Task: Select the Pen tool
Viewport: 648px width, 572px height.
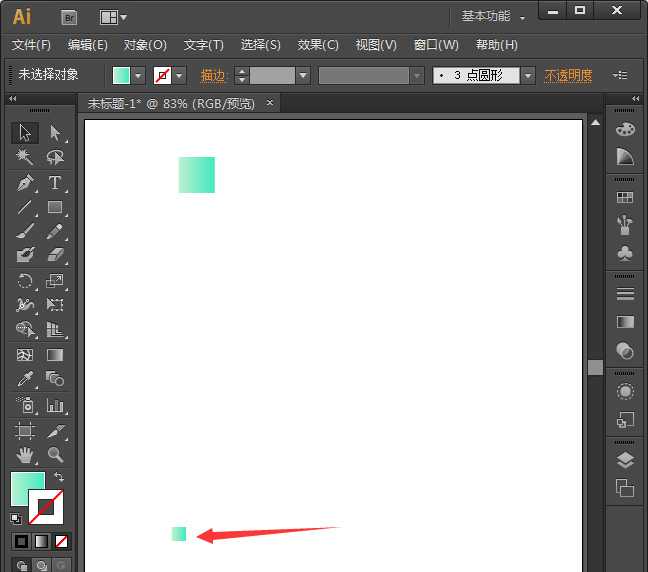Action: 25,183
